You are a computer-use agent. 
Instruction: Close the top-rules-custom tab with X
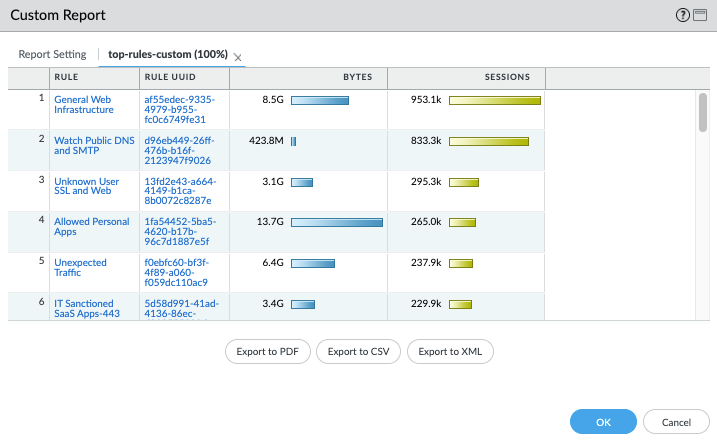click(x=237, y=57)
